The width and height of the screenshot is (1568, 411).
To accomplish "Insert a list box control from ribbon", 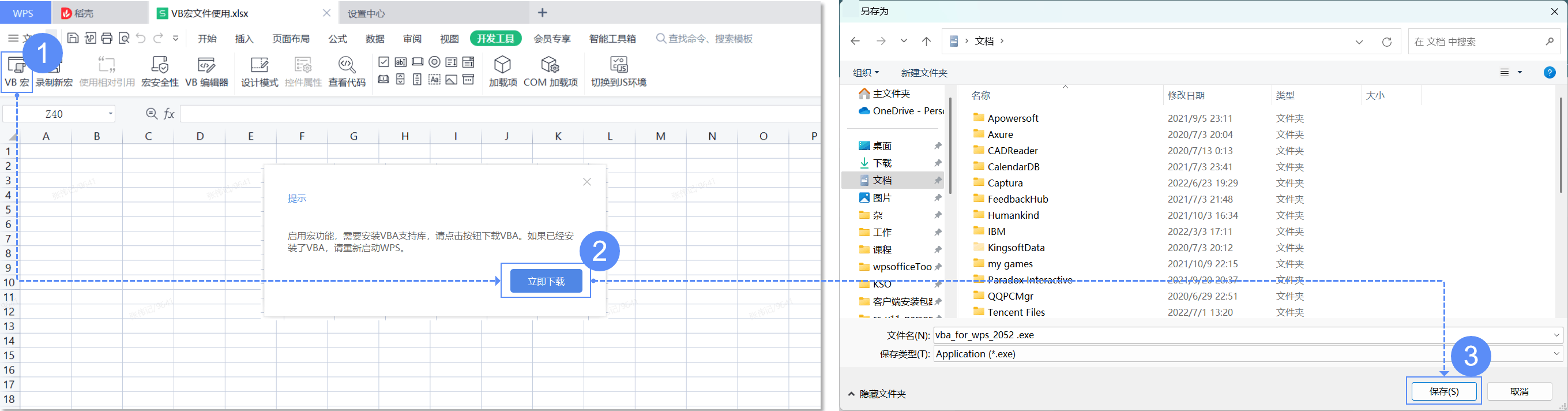I will (x=452, y=62).
